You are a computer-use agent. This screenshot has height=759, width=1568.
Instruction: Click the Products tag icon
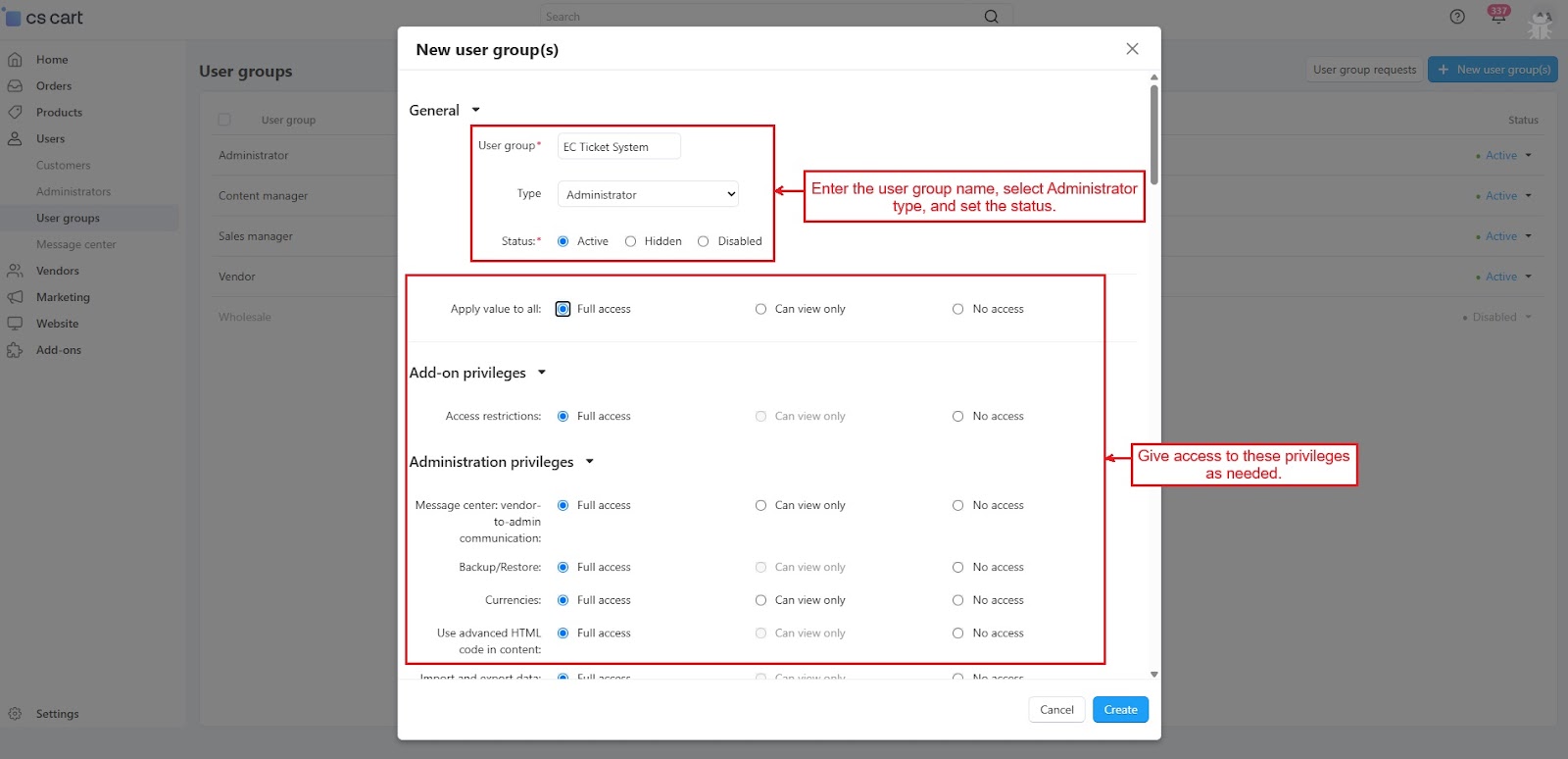(x=15, y=113)
